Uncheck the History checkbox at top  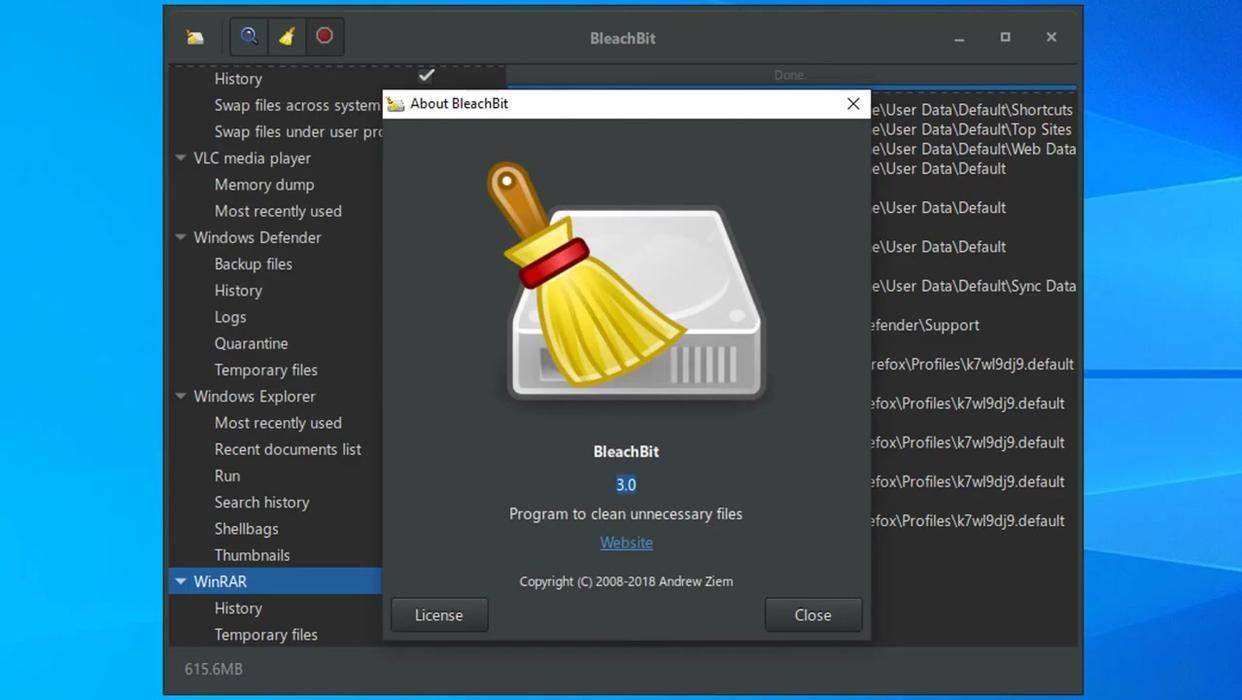[426, 76]
